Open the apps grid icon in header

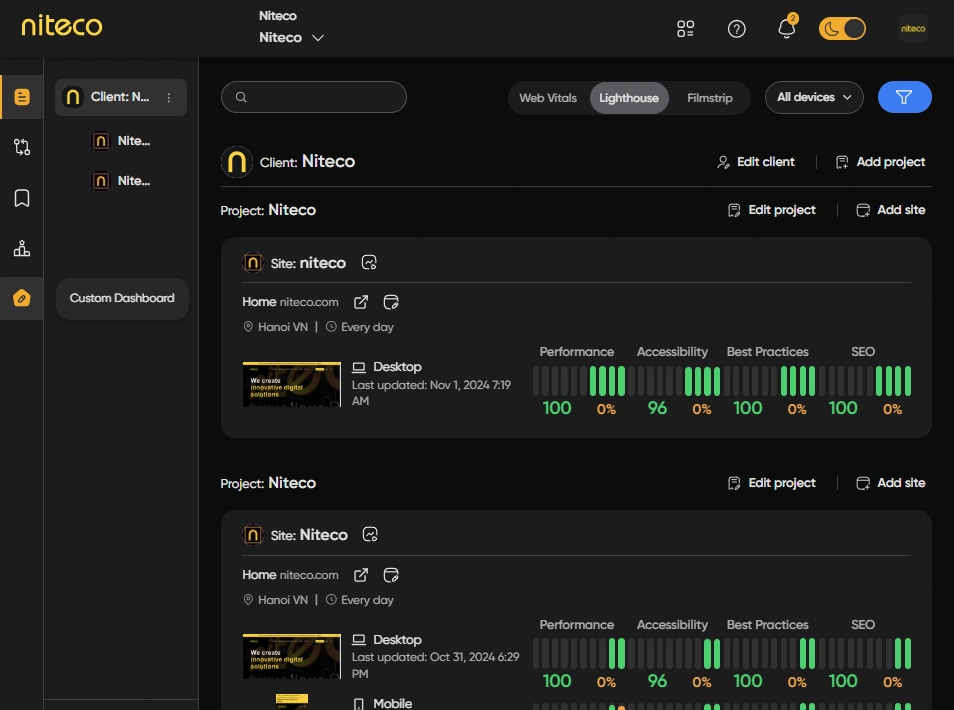pos(685,29)
